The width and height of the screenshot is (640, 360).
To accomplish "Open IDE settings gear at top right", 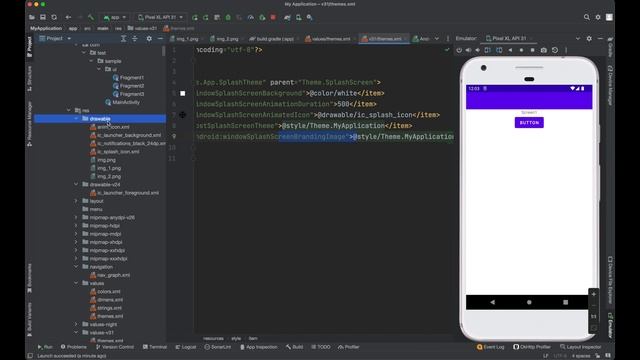I will pos(598,17).
